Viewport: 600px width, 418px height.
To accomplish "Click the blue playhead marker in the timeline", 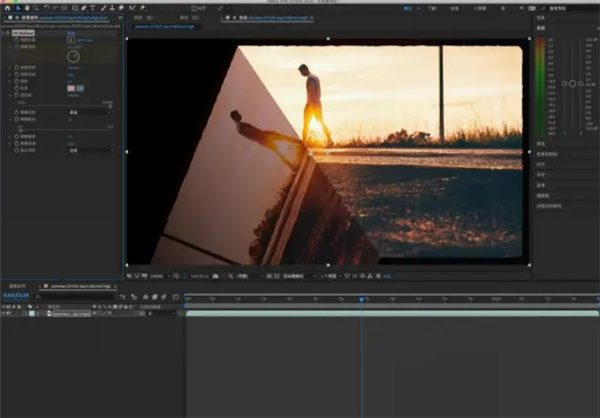I will (362, 299).
